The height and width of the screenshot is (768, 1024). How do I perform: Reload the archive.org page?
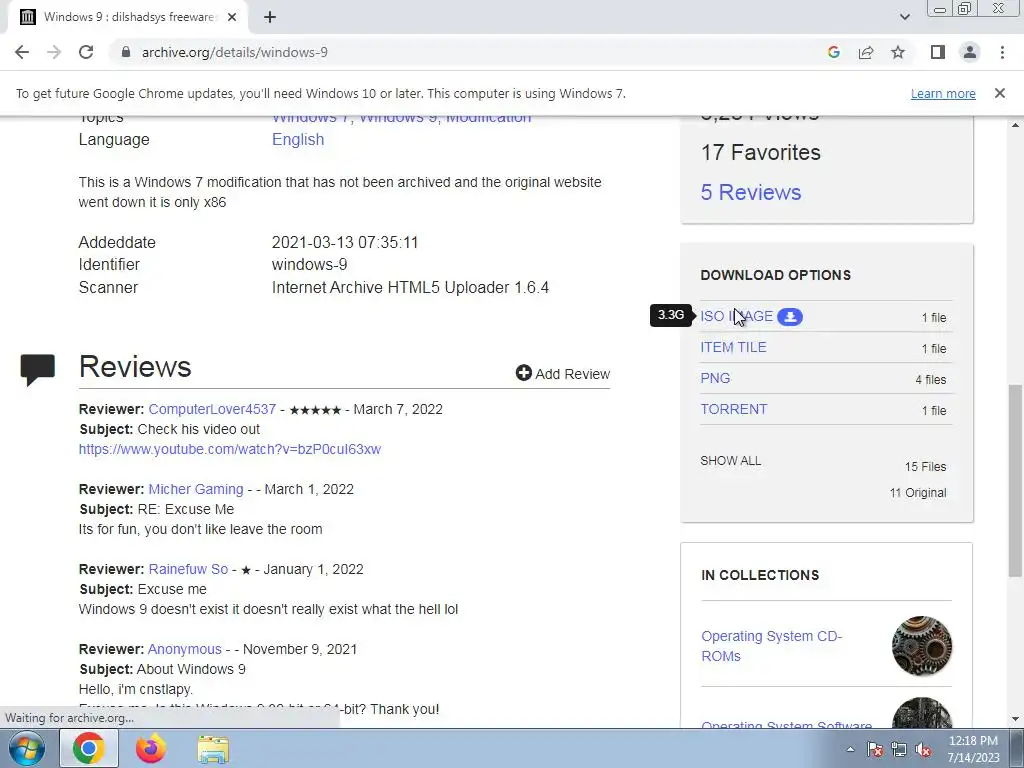(x=86, y=52)
